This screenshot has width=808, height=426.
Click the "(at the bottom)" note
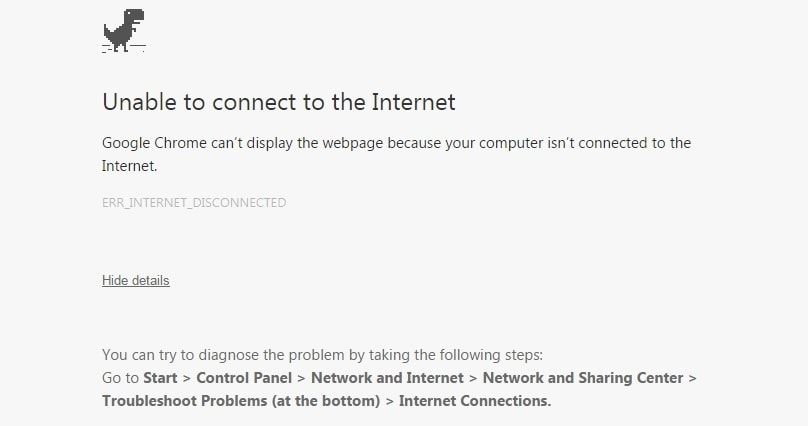click(333, 401)
